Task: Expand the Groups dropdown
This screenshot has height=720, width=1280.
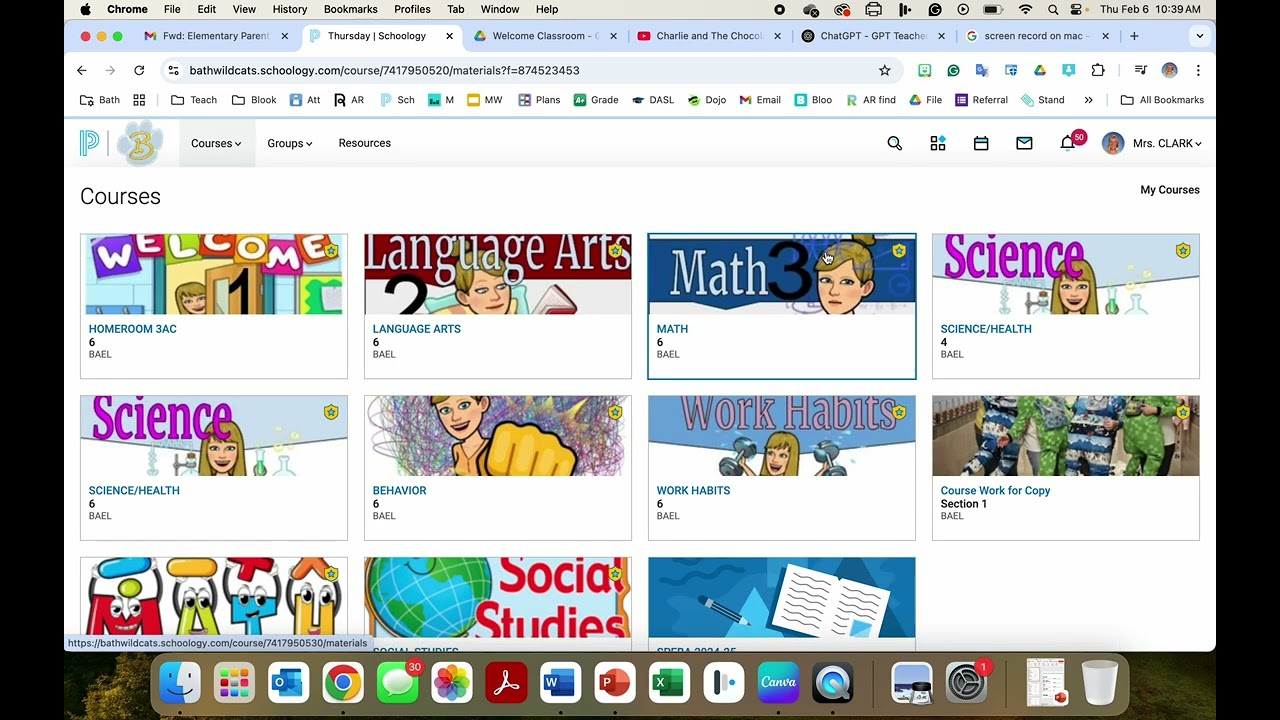Action: point(290,143)
